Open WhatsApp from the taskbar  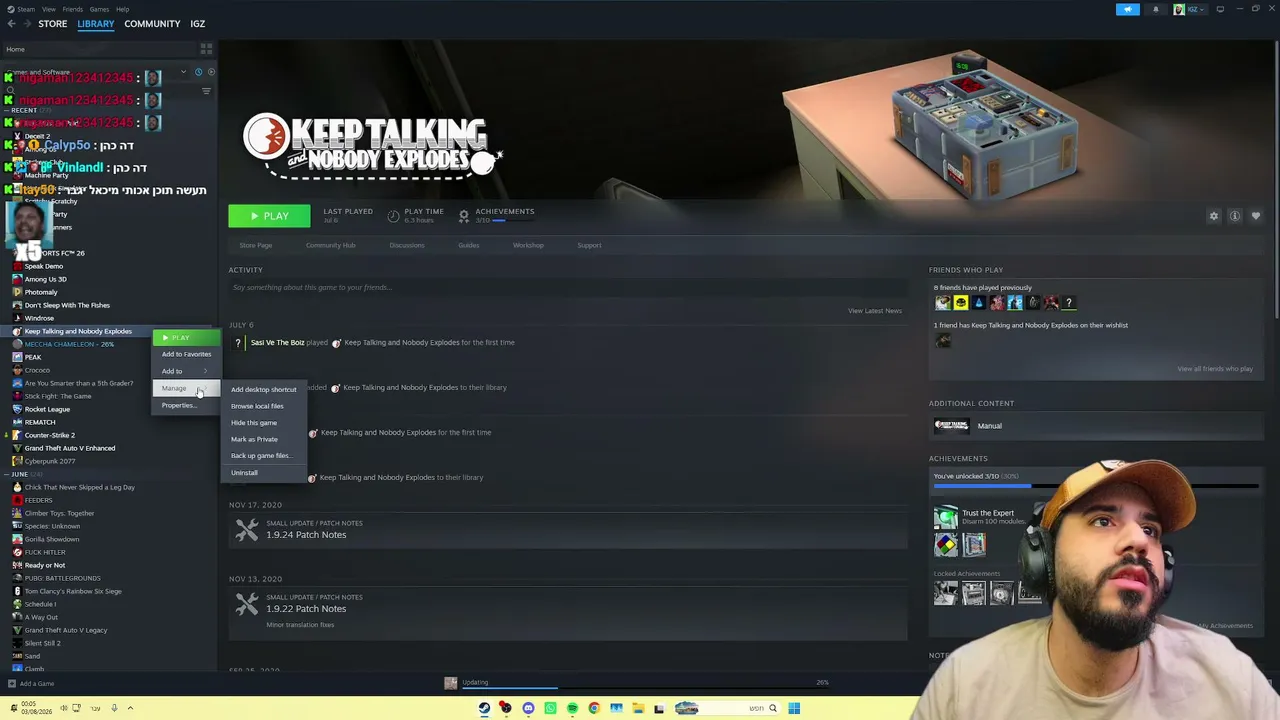[x=550, y=708]
